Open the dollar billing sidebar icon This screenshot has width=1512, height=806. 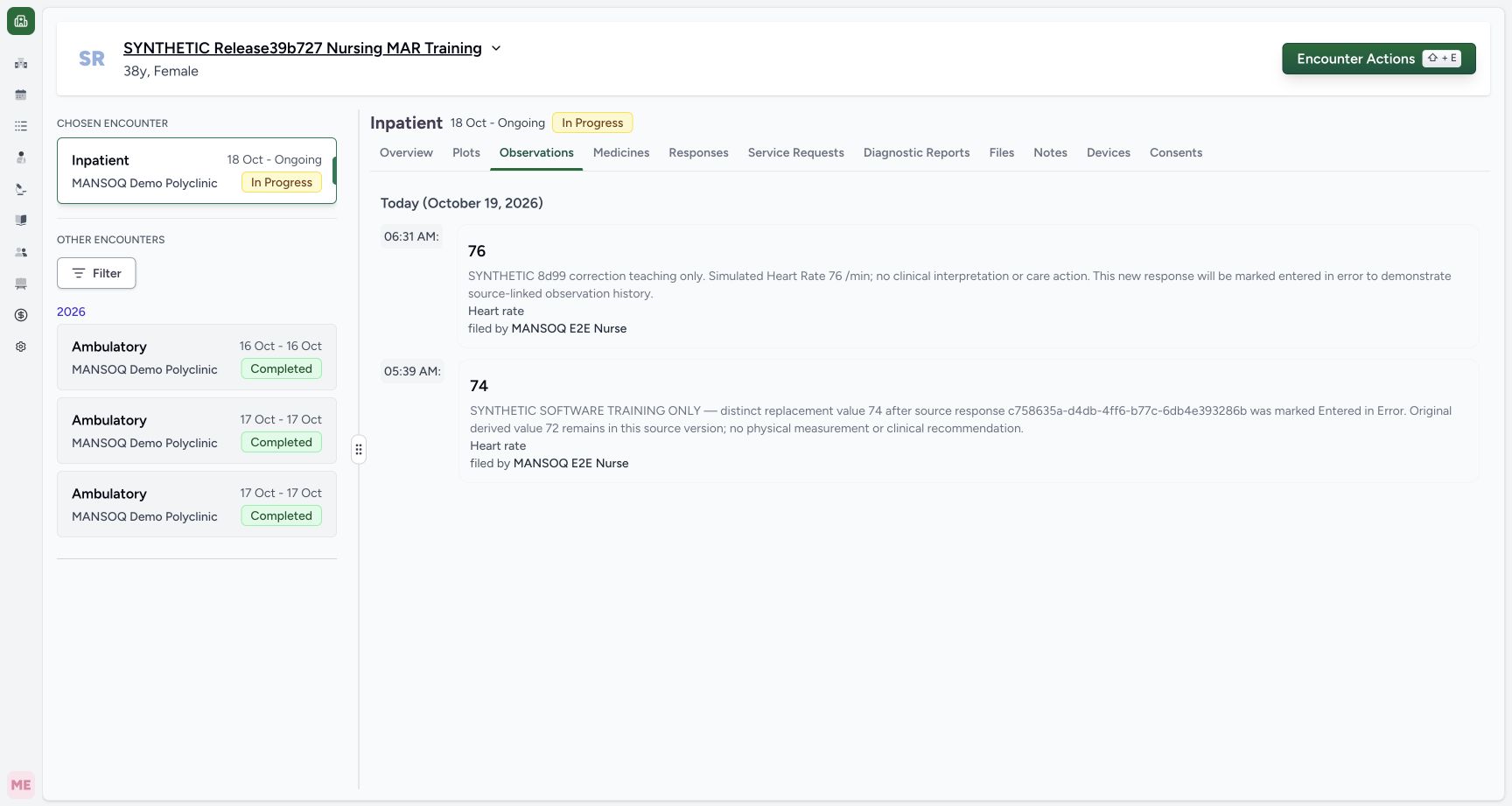[21, 315]
